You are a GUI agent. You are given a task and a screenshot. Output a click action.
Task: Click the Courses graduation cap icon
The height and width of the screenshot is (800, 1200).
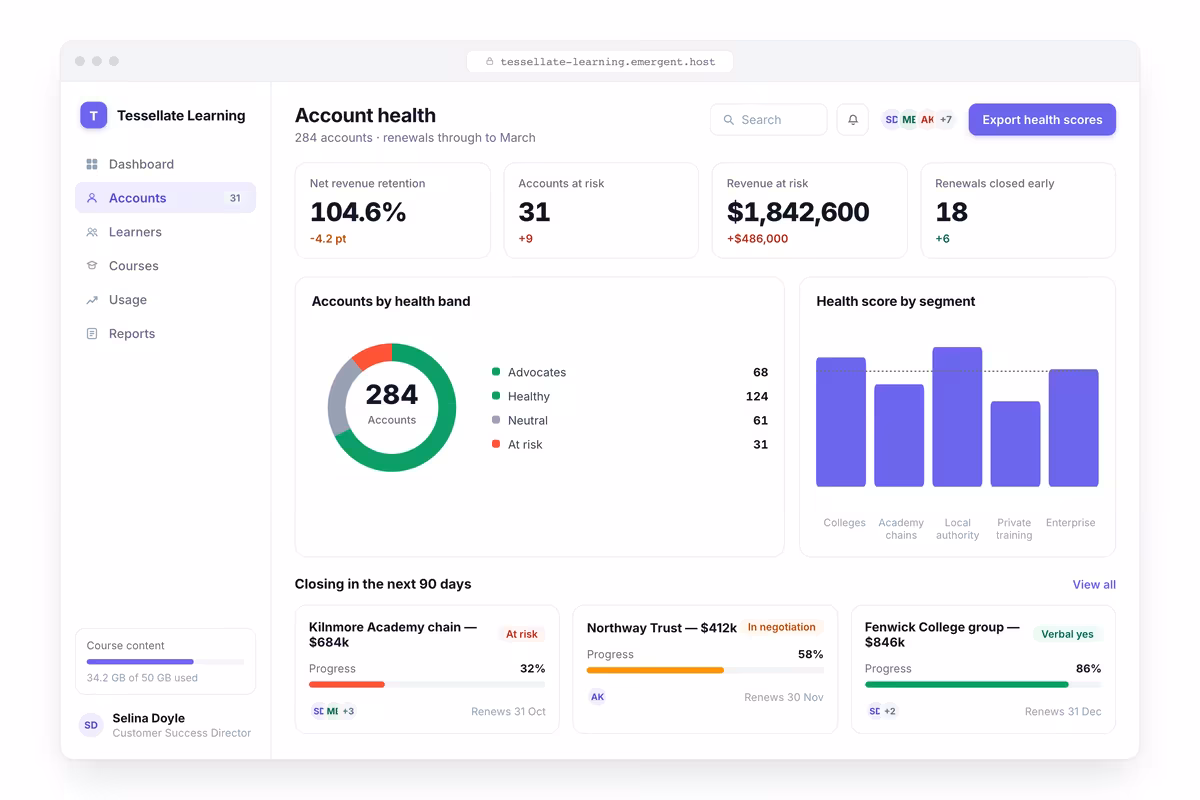point(92,266)
